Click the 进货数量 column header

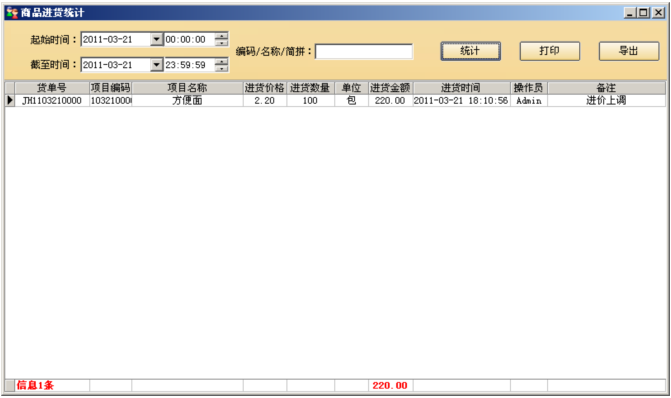point(311,88)
